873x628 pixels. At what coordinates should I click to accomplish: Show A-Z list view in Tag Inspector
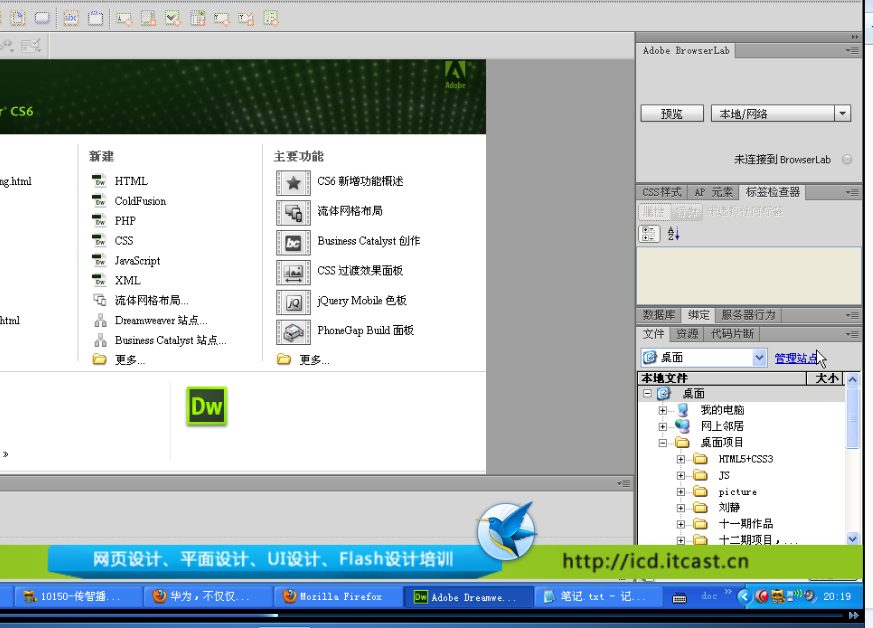[x=674, y=234]
